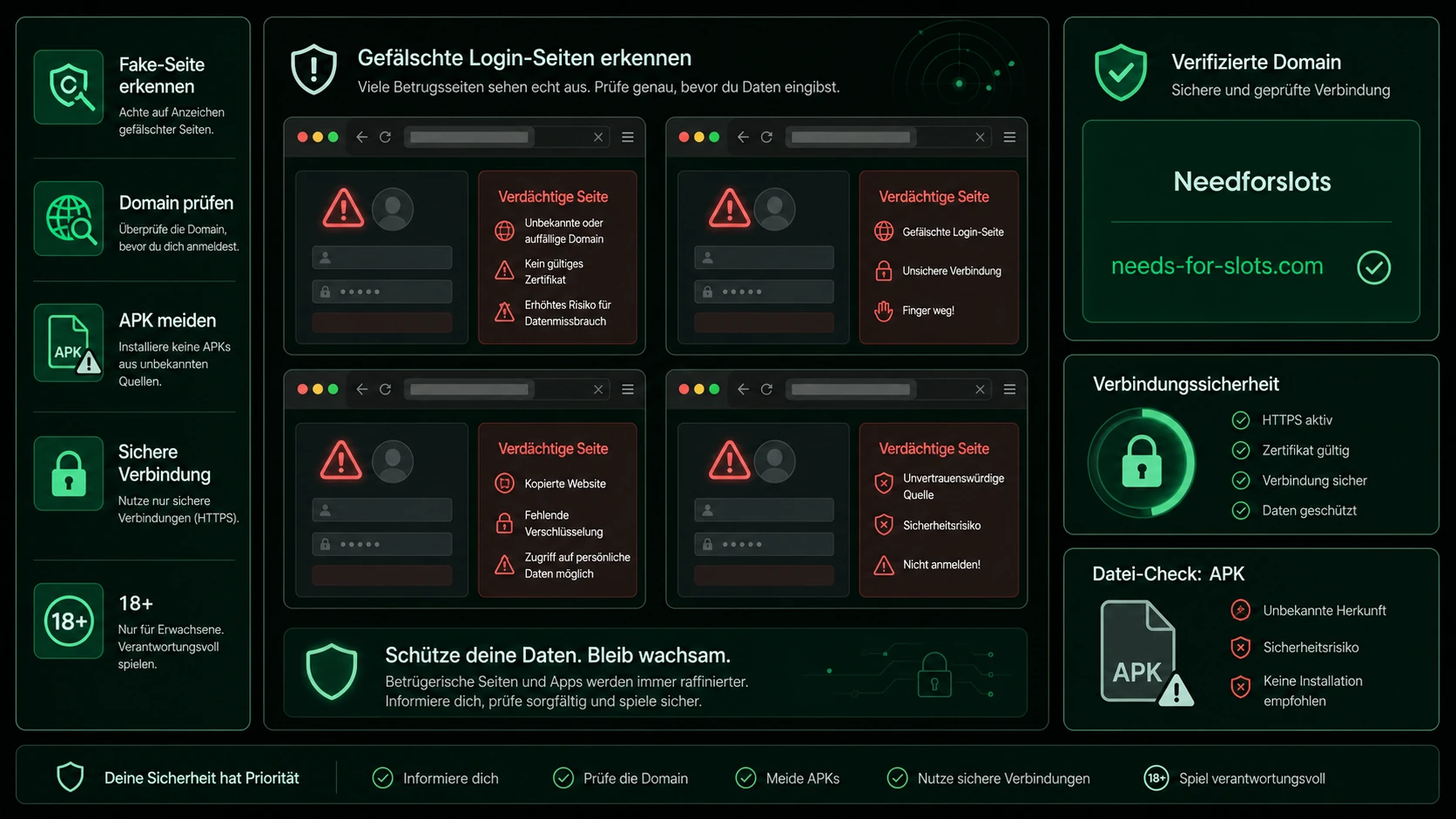Click the red login button in the Sicherheitsrisiko browser
This screenshot has width=1456, height=819.
click(x=764, y=575)
